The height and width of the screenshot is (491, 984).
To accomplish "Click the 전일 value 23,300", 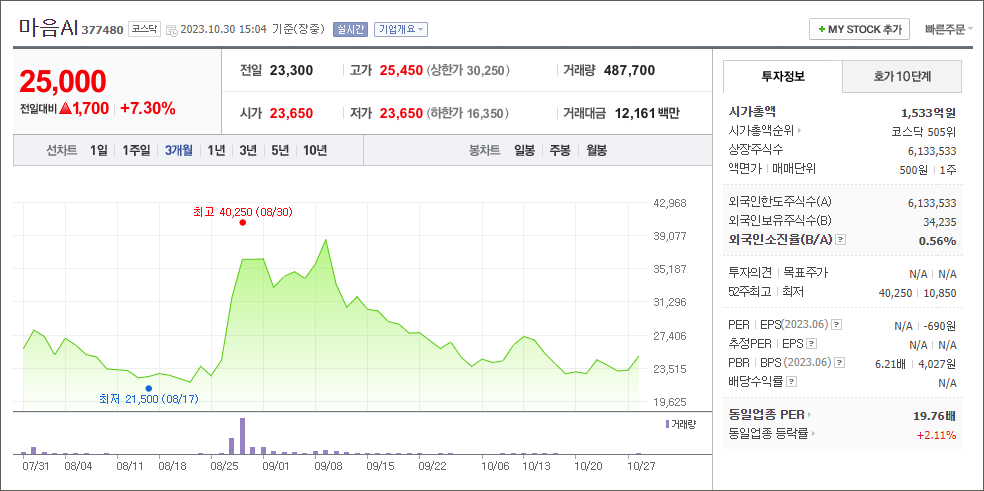I will 291,70.
